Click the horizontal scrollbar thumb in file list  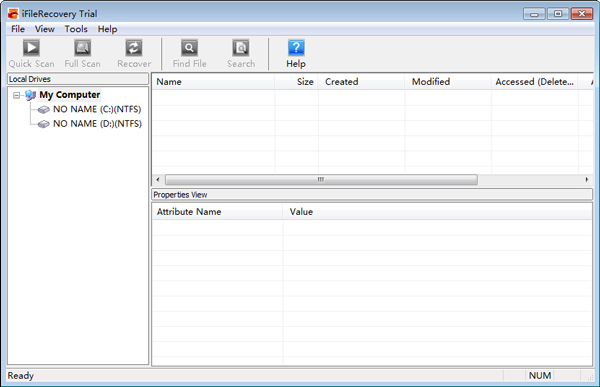[x=321, y=180]
